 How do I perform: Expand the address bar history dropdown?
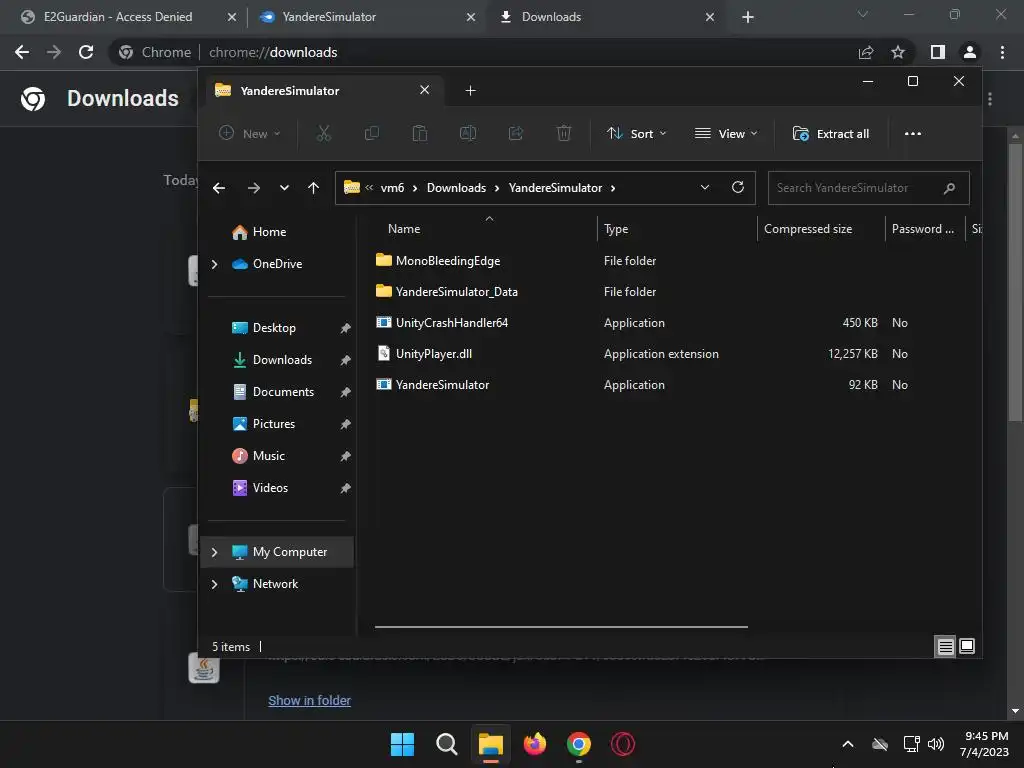(705, 187)
